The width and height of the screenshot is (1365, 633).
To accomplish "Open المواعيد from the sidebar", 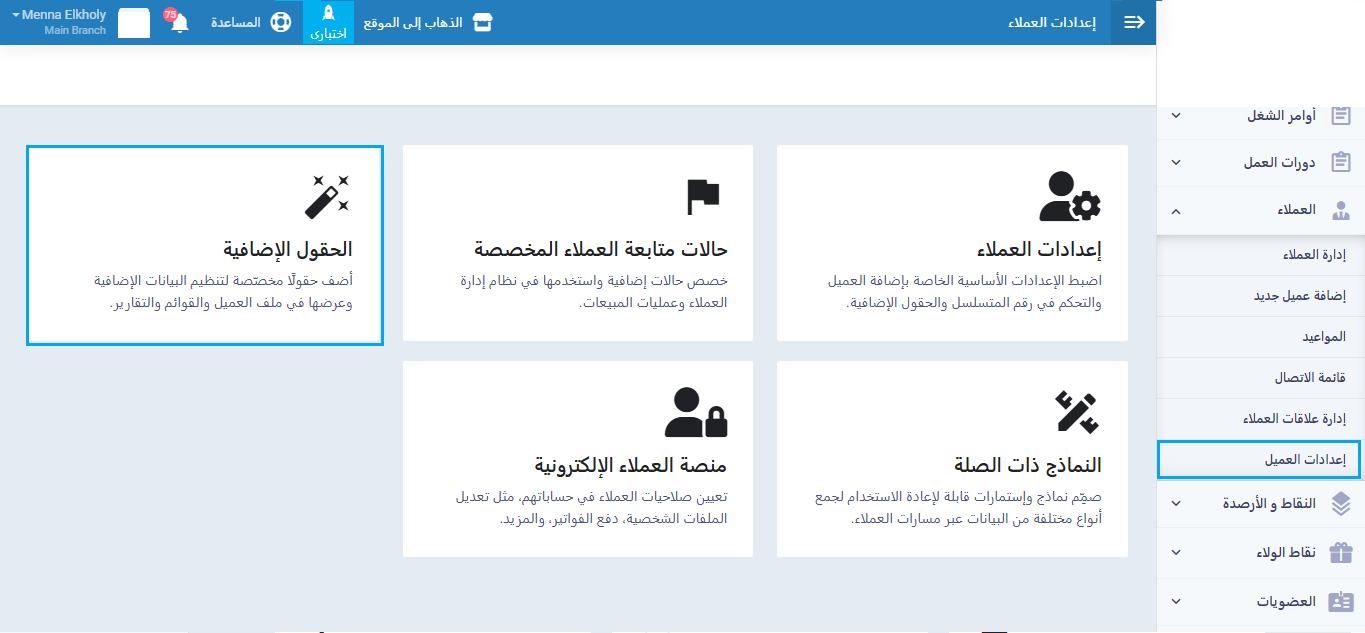I will 1323,337.
